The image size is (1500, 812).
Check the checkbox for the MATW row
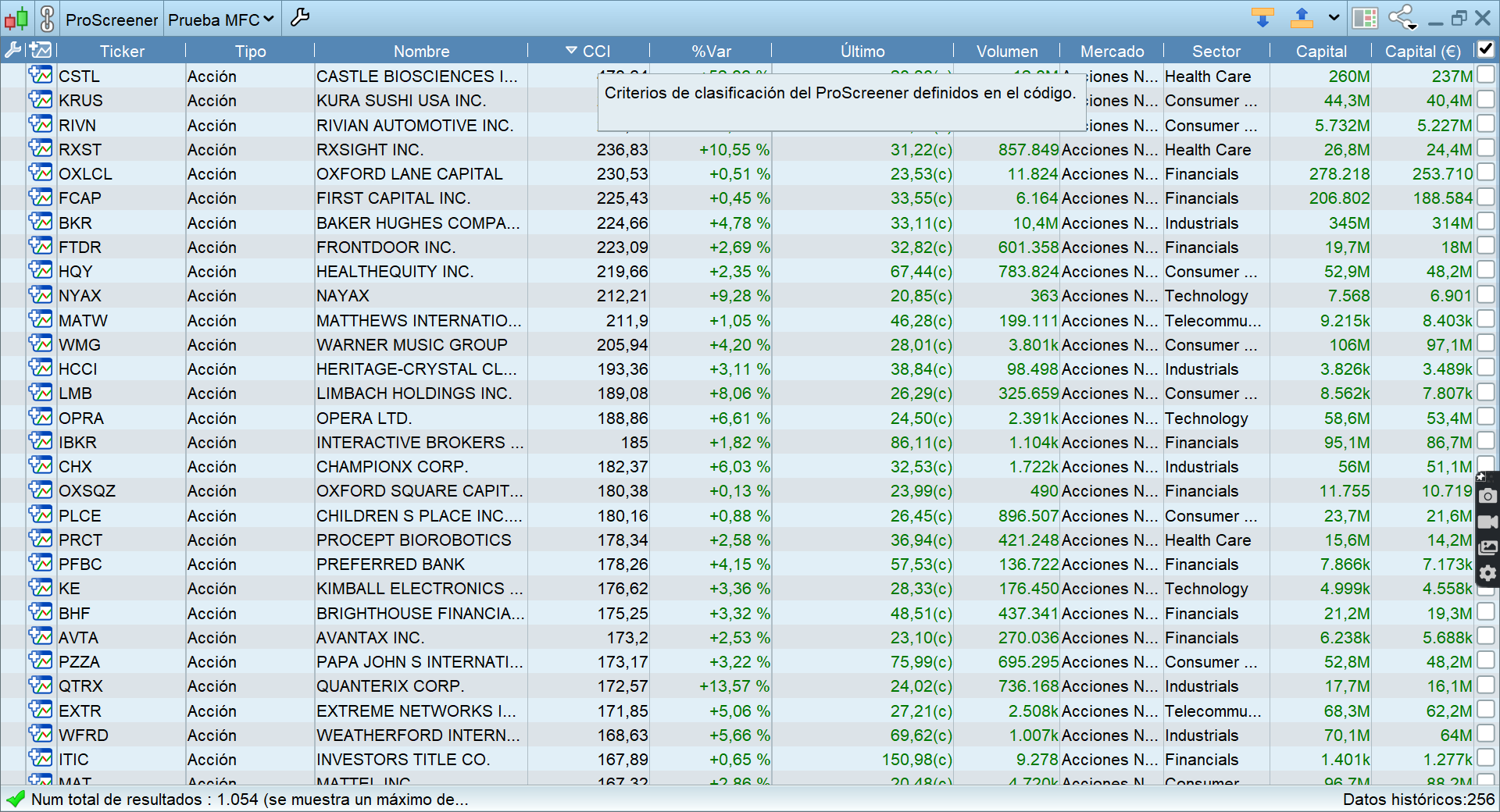tap(1485, 319)
